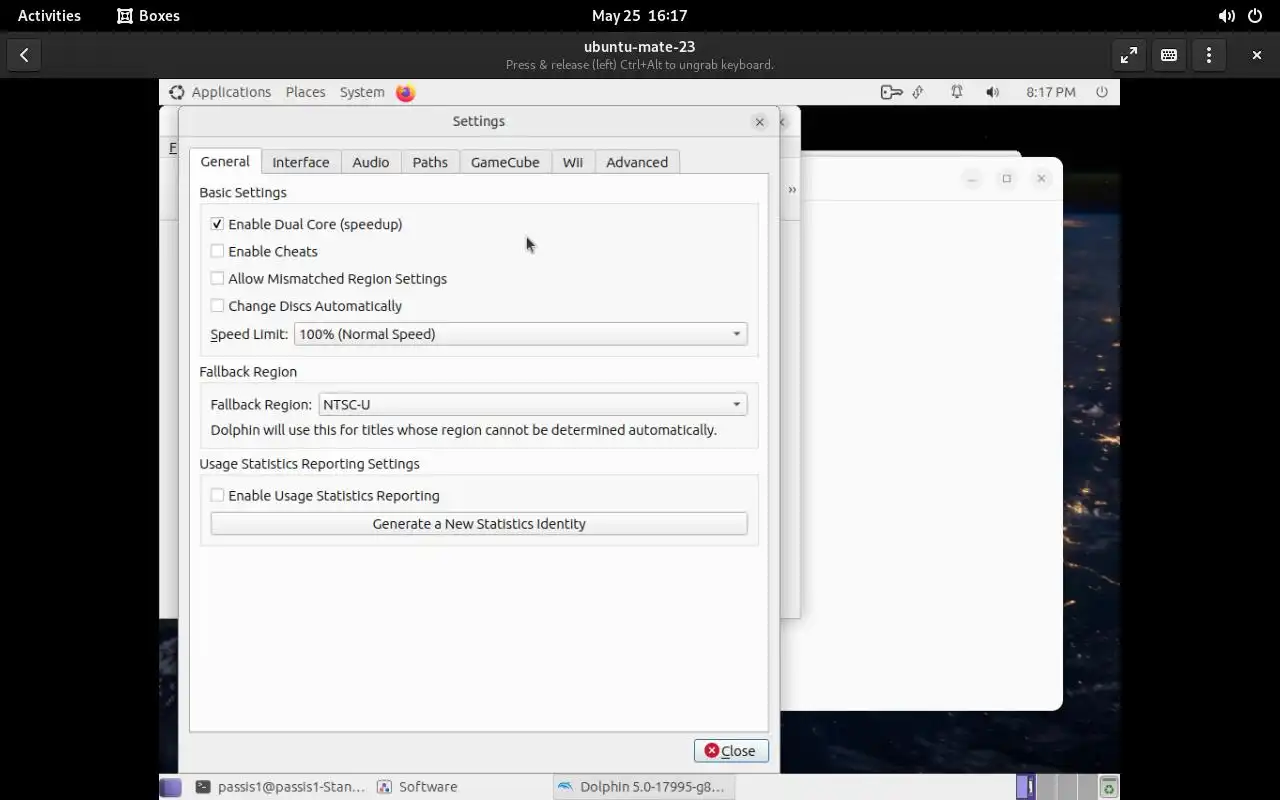Turn on Enable Usage Statistics Reporting
The width and height of the screenshot is (1280, 800).
(217, 495)
